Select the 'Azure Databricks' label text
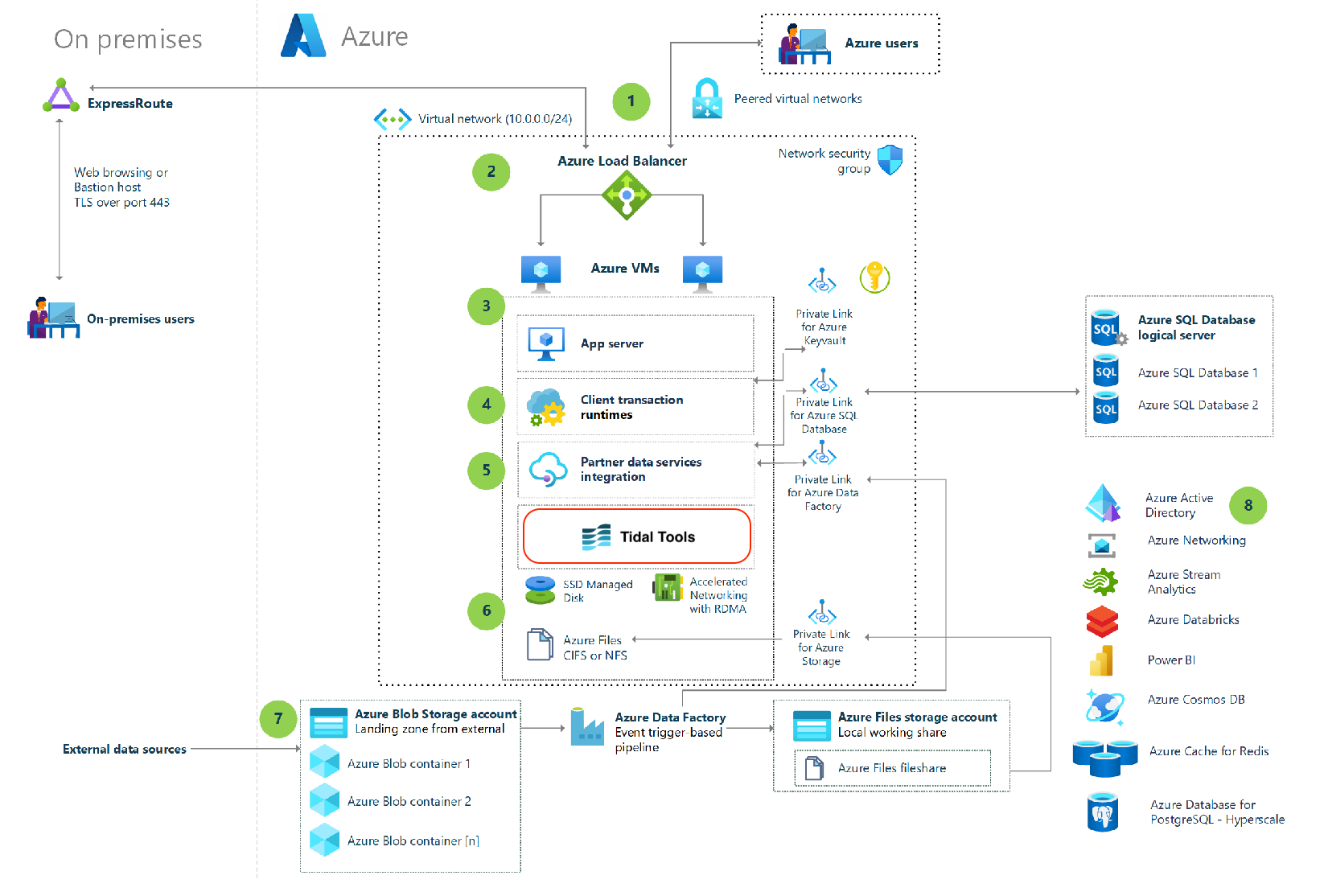Screen dimensions: 1324x896 (1194, 619)
